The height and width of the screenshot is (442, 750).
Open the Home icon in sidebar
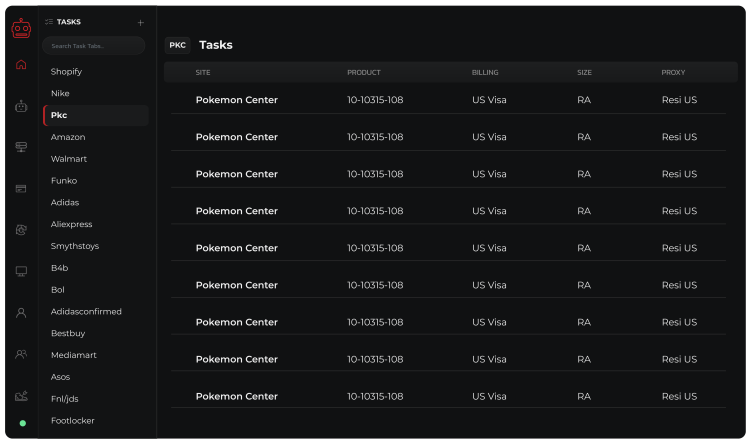point(21,65)
